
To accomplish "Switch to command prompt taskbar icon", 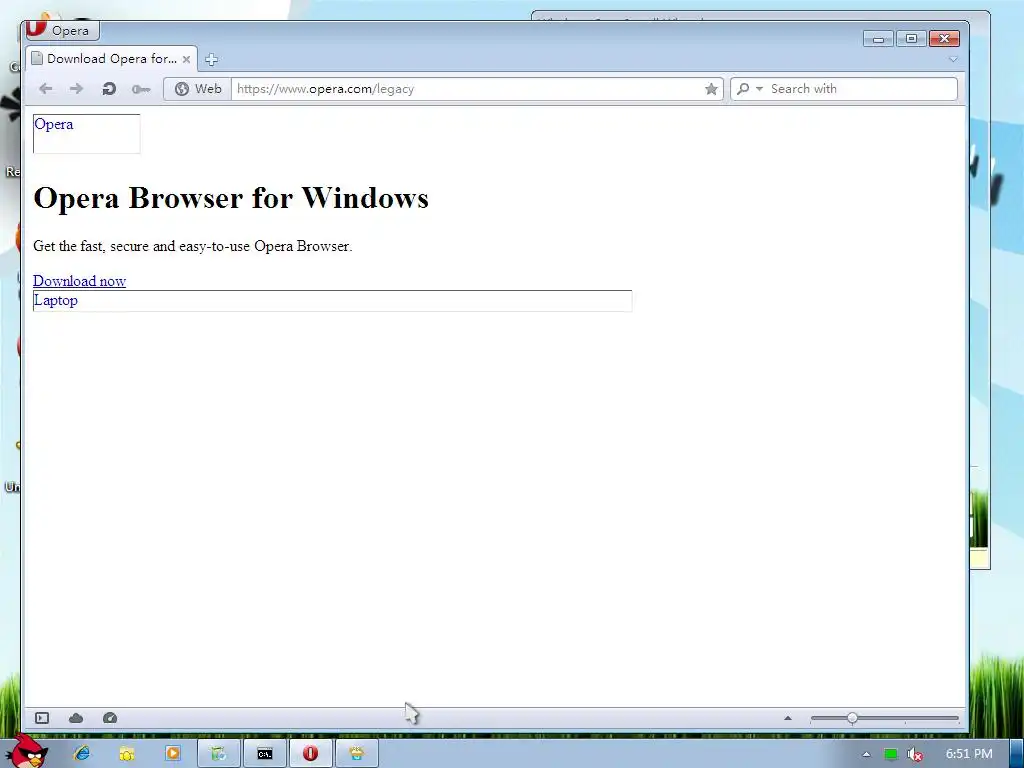I will coord(264,754).
